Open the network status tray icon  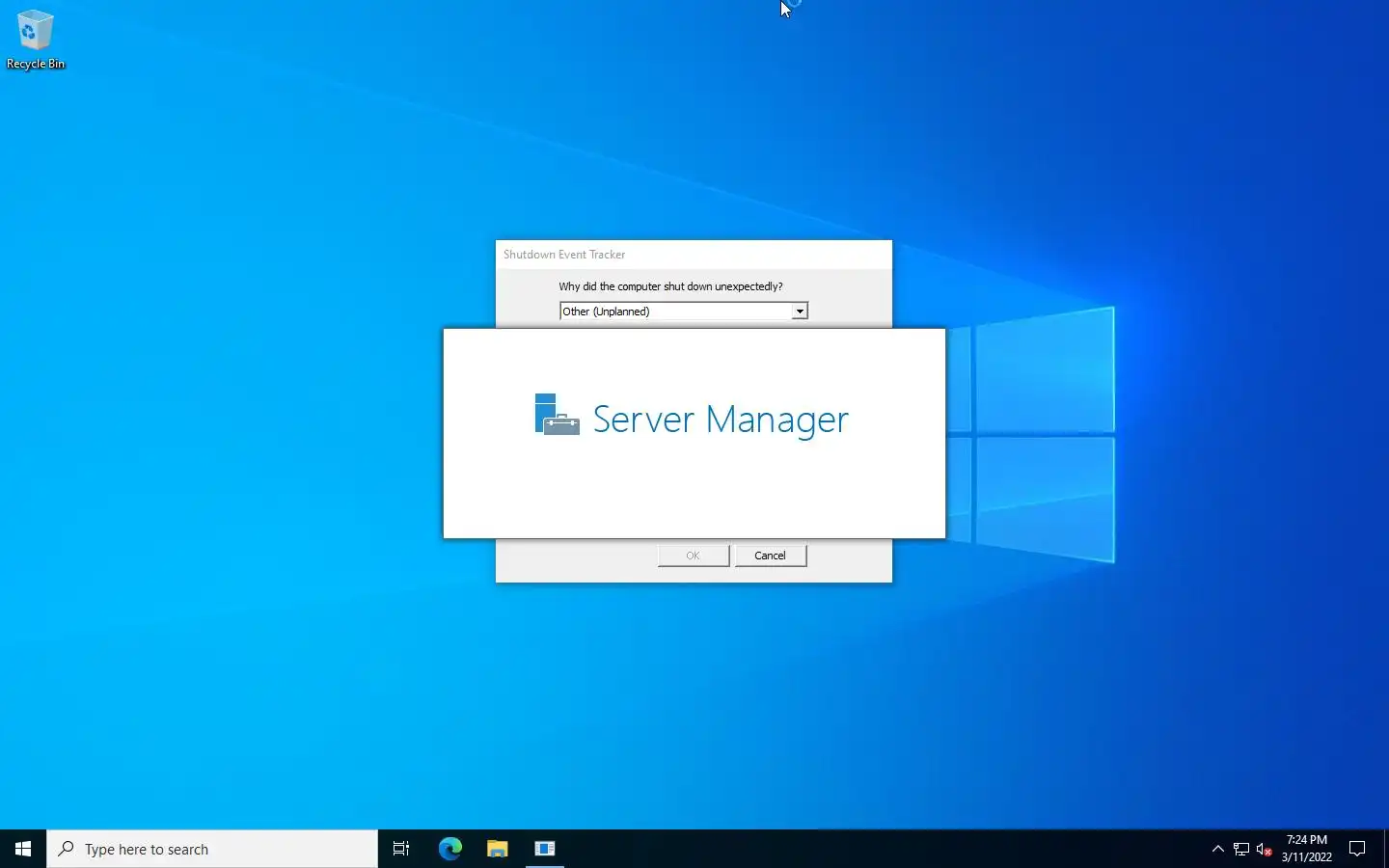1241,850
